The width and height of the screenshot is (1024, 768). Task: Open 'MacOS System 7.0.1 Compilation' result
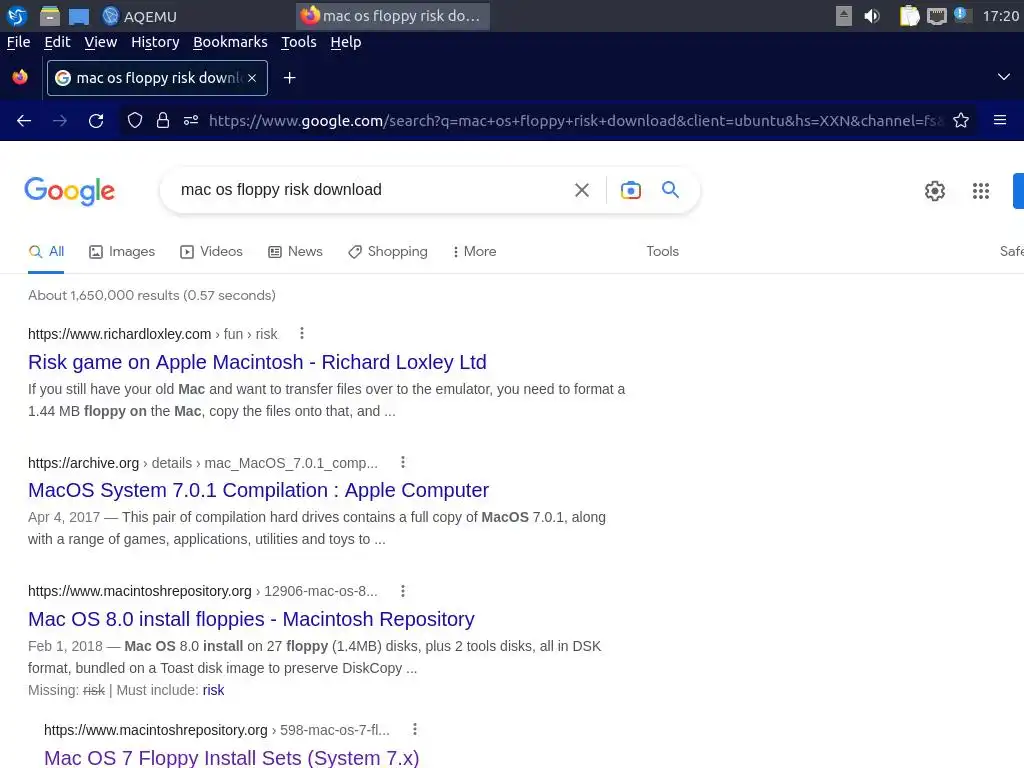click(259, 490)
